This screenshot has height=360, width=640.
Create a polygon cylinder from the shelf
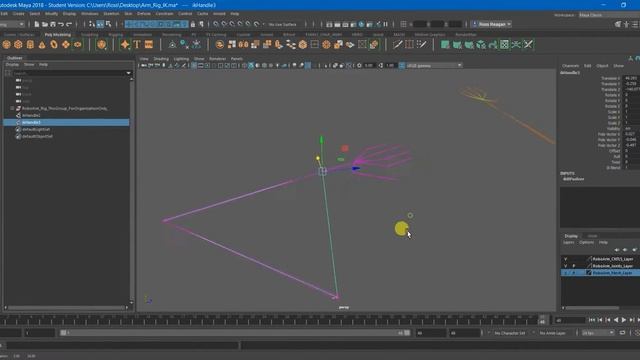[x=30, y=44]
